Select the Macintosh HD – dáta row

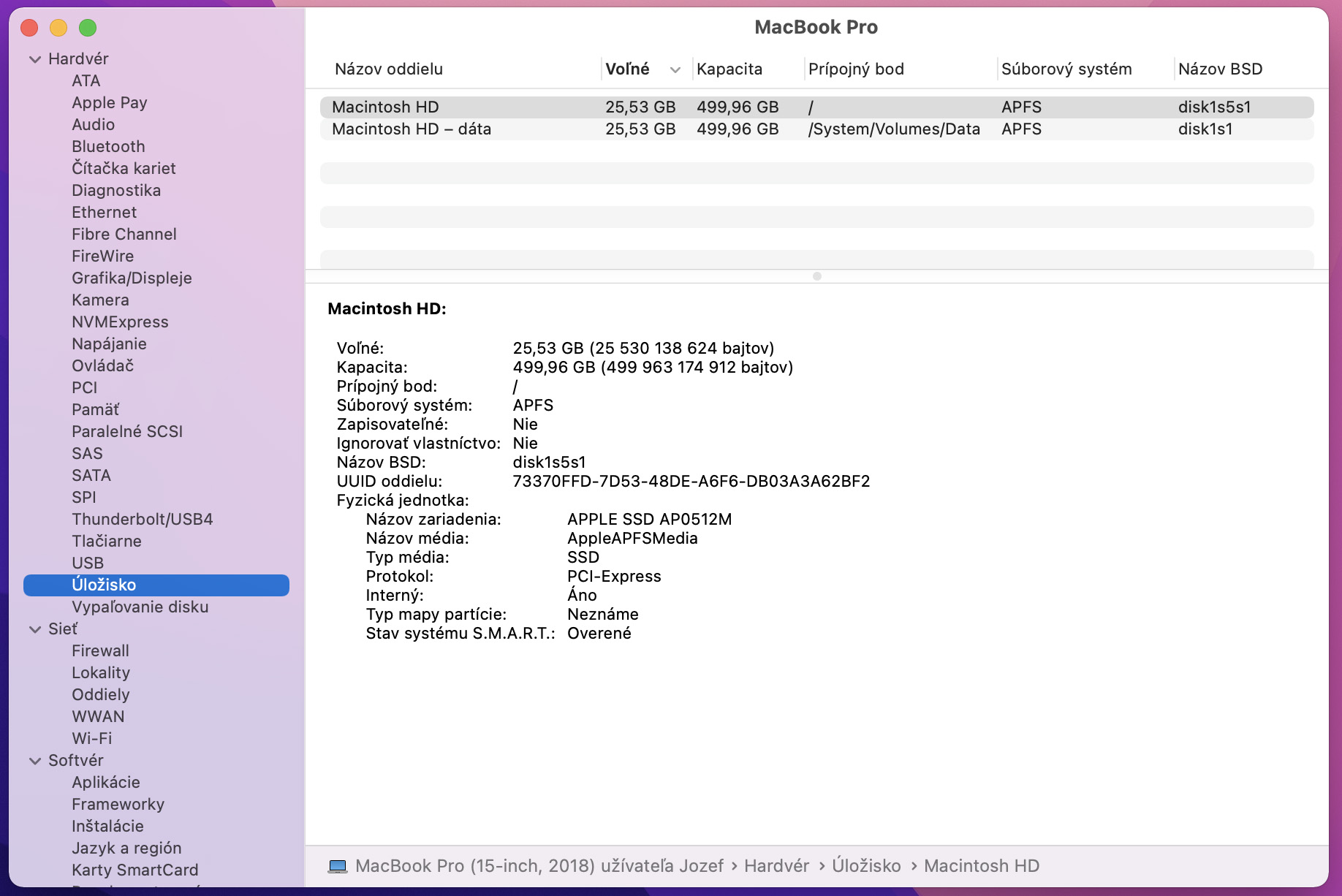(817, 129)
